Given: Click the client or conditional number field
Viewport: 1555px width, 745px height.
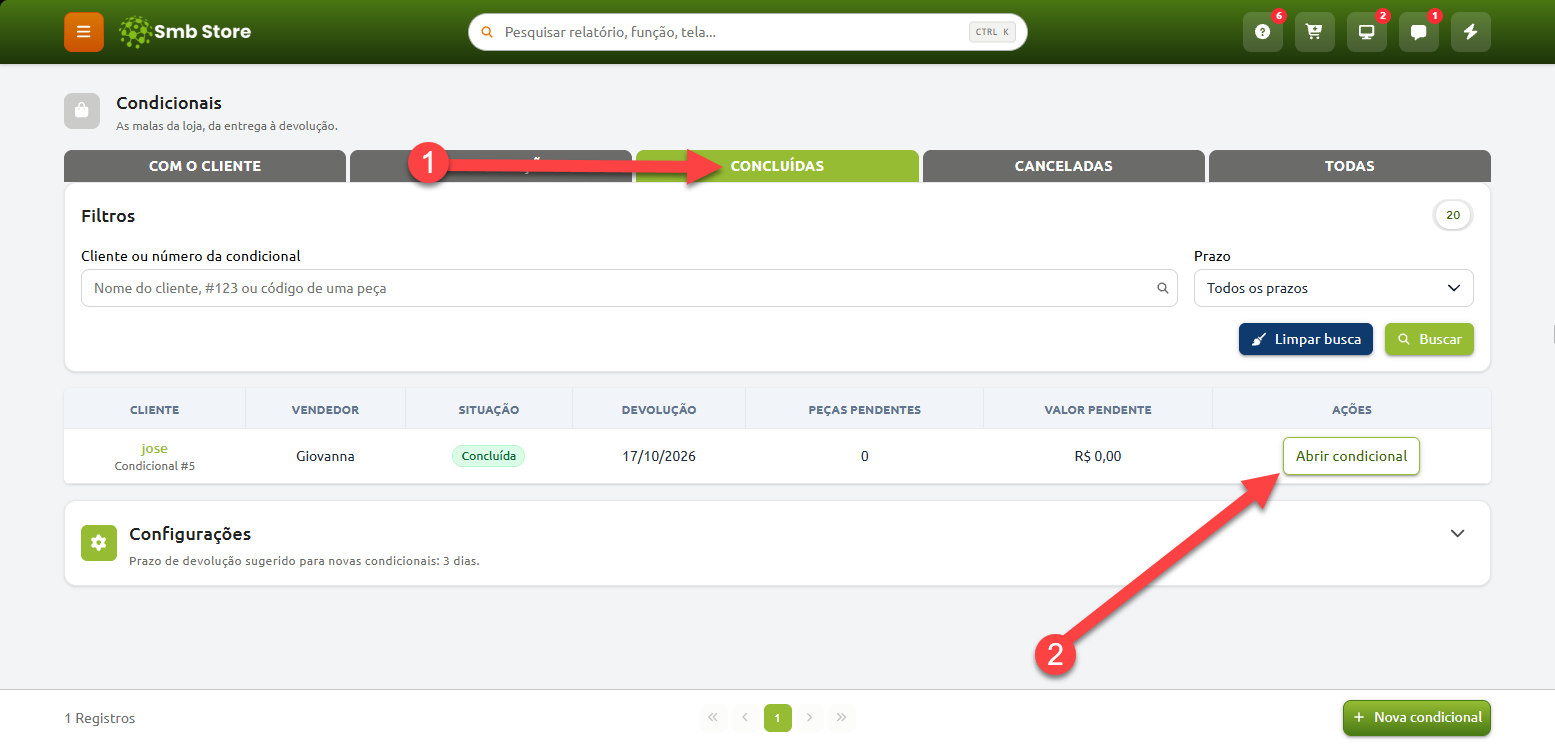Looking at the screenshot, I should [x=629, y=288].
